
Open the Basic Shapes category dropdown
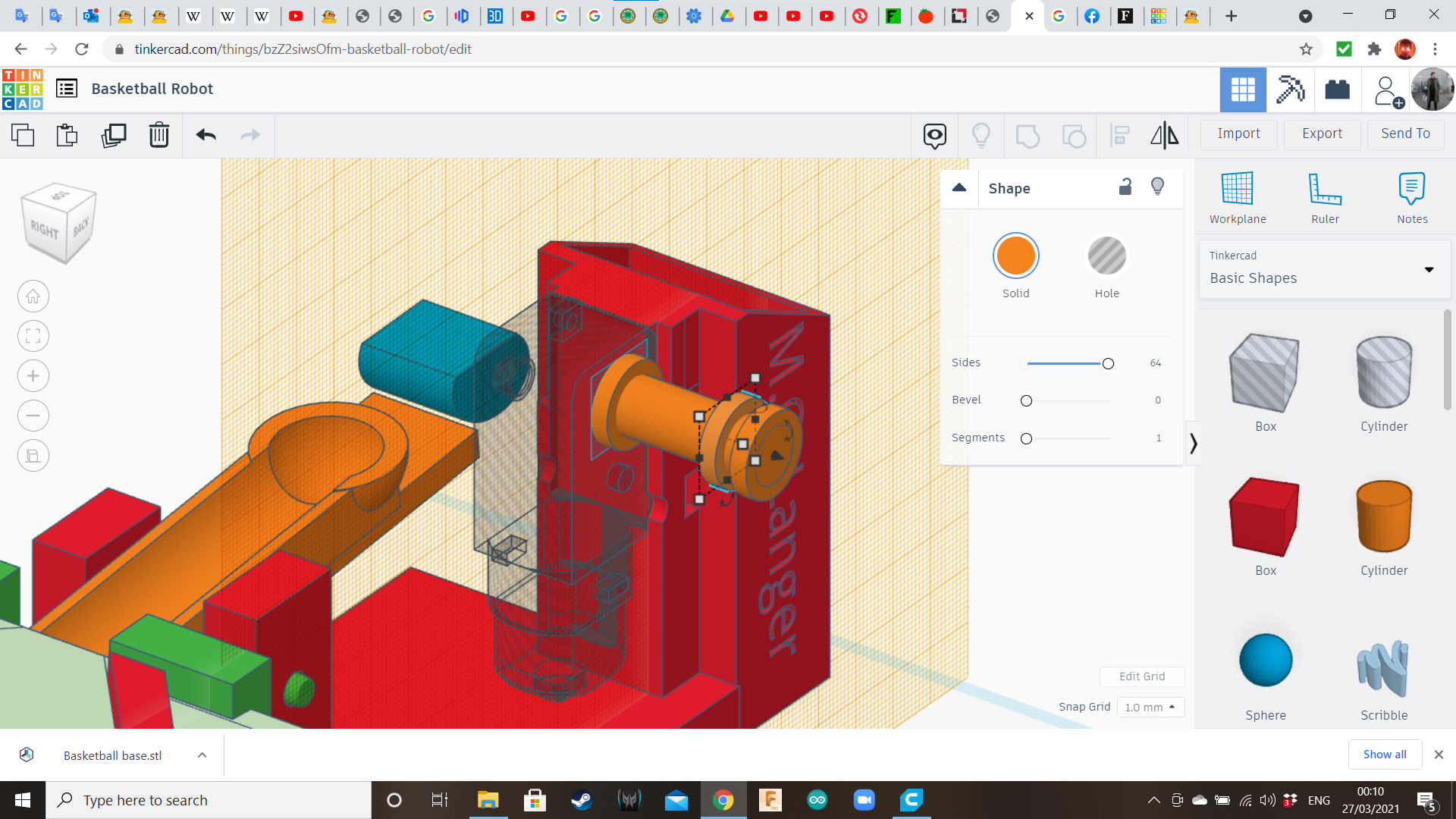coord(1324,269)
